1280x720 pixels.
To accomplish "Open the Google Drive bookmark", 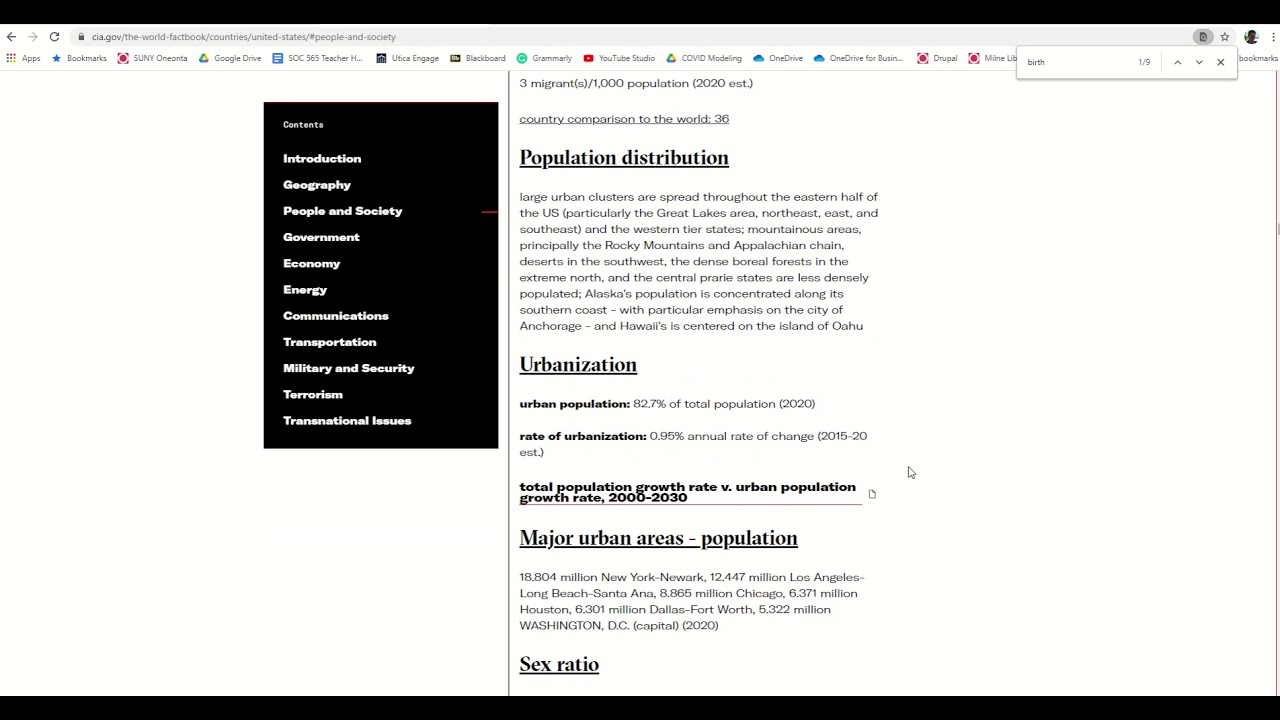I will point(229,58).
